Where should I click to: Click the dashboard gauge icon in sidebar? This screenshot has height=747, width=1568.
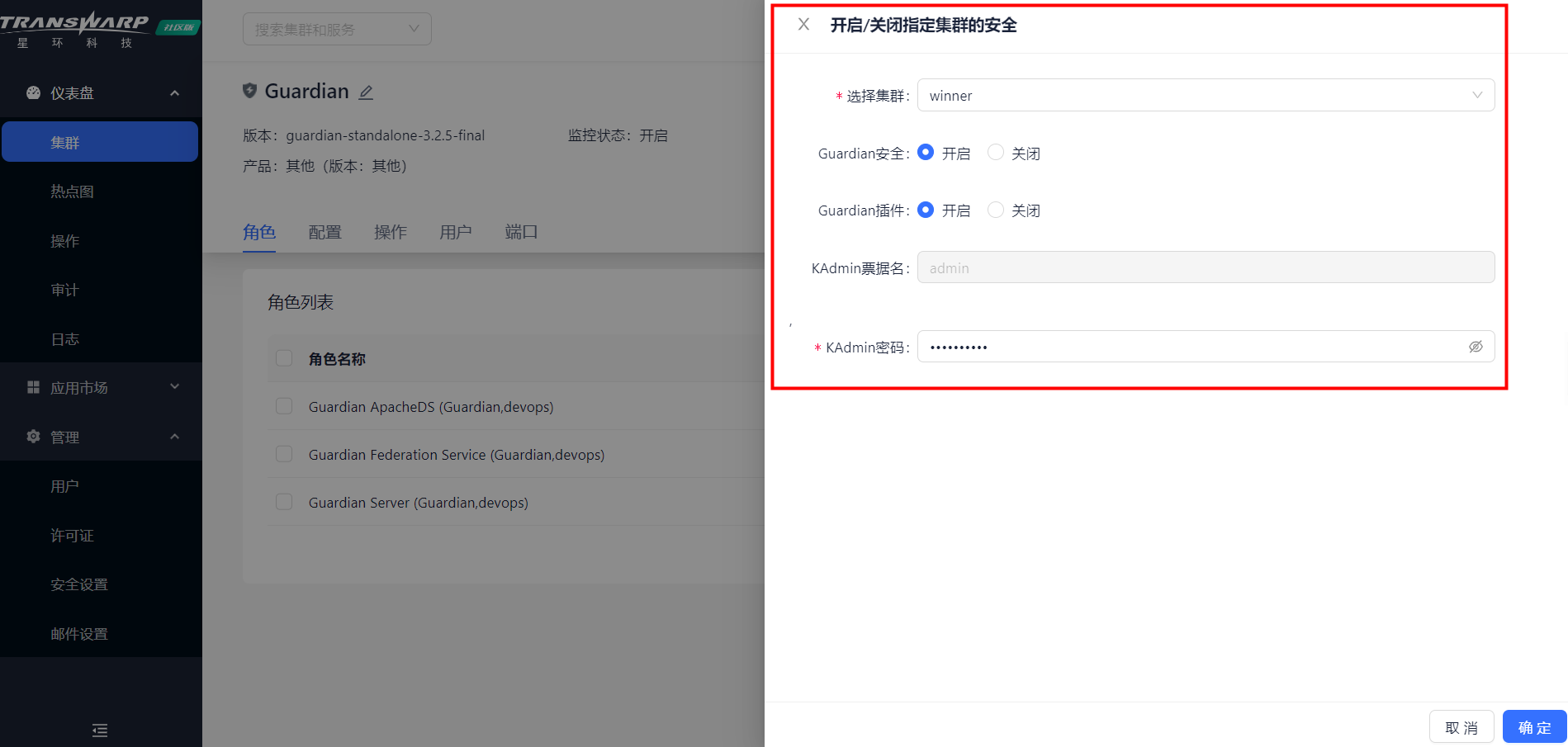(33, 93)
